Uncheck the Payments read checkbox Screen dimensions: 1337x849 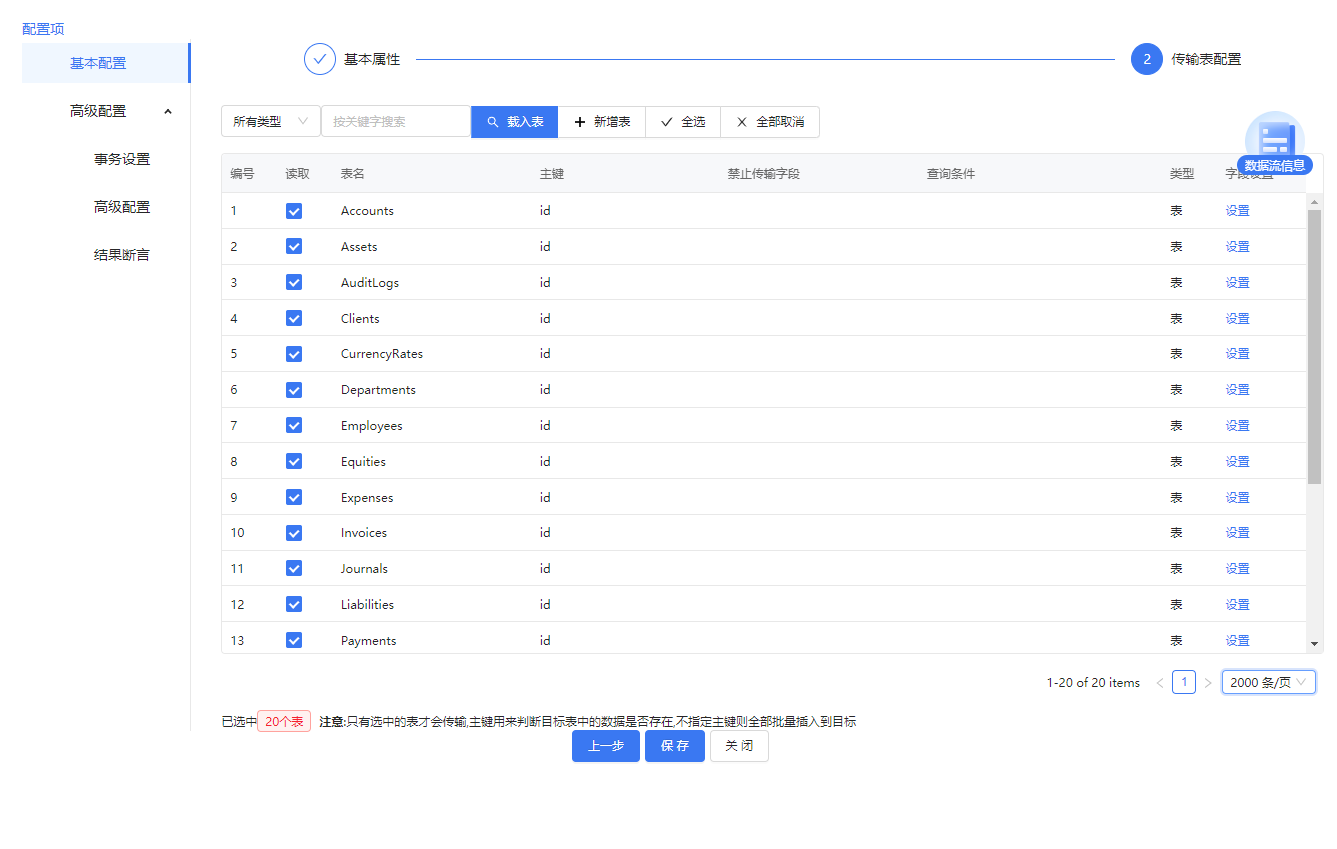[294, 640]
